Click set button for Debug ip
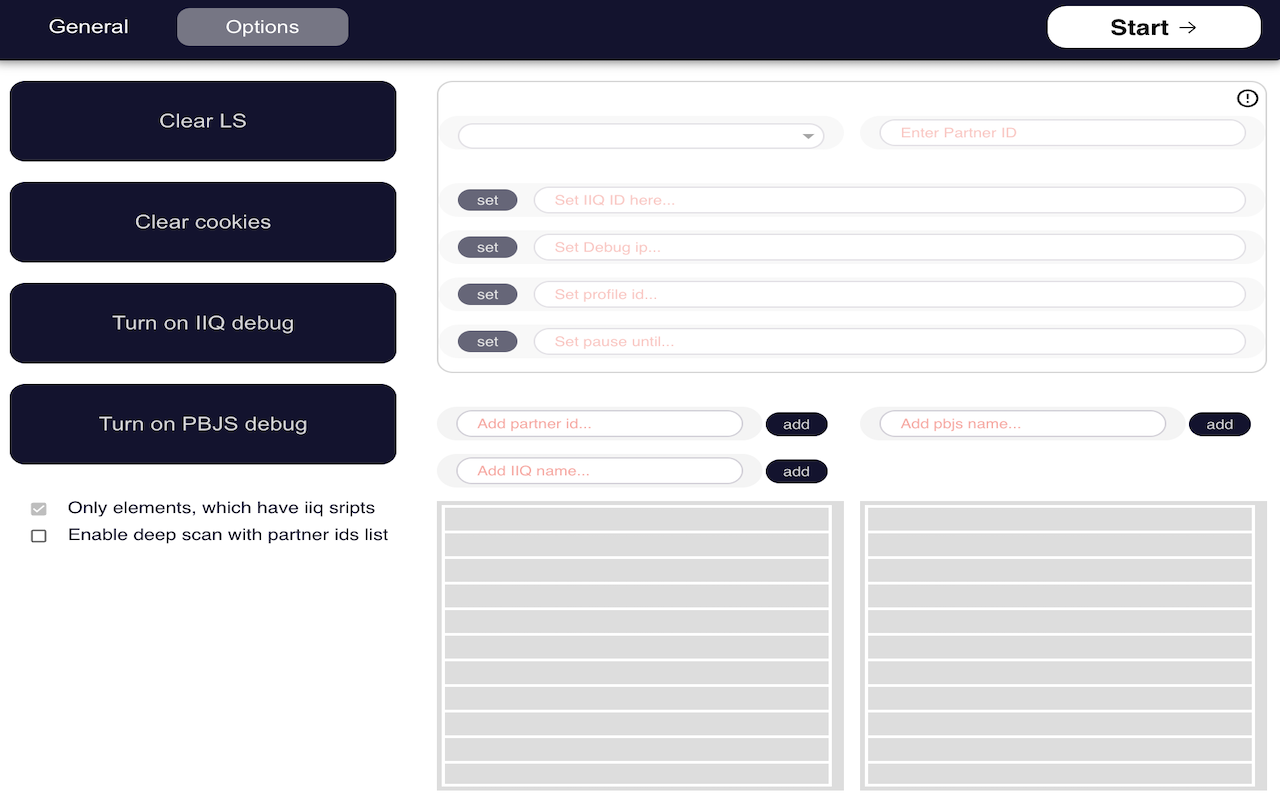The image size is (1280, 800). 487,247
